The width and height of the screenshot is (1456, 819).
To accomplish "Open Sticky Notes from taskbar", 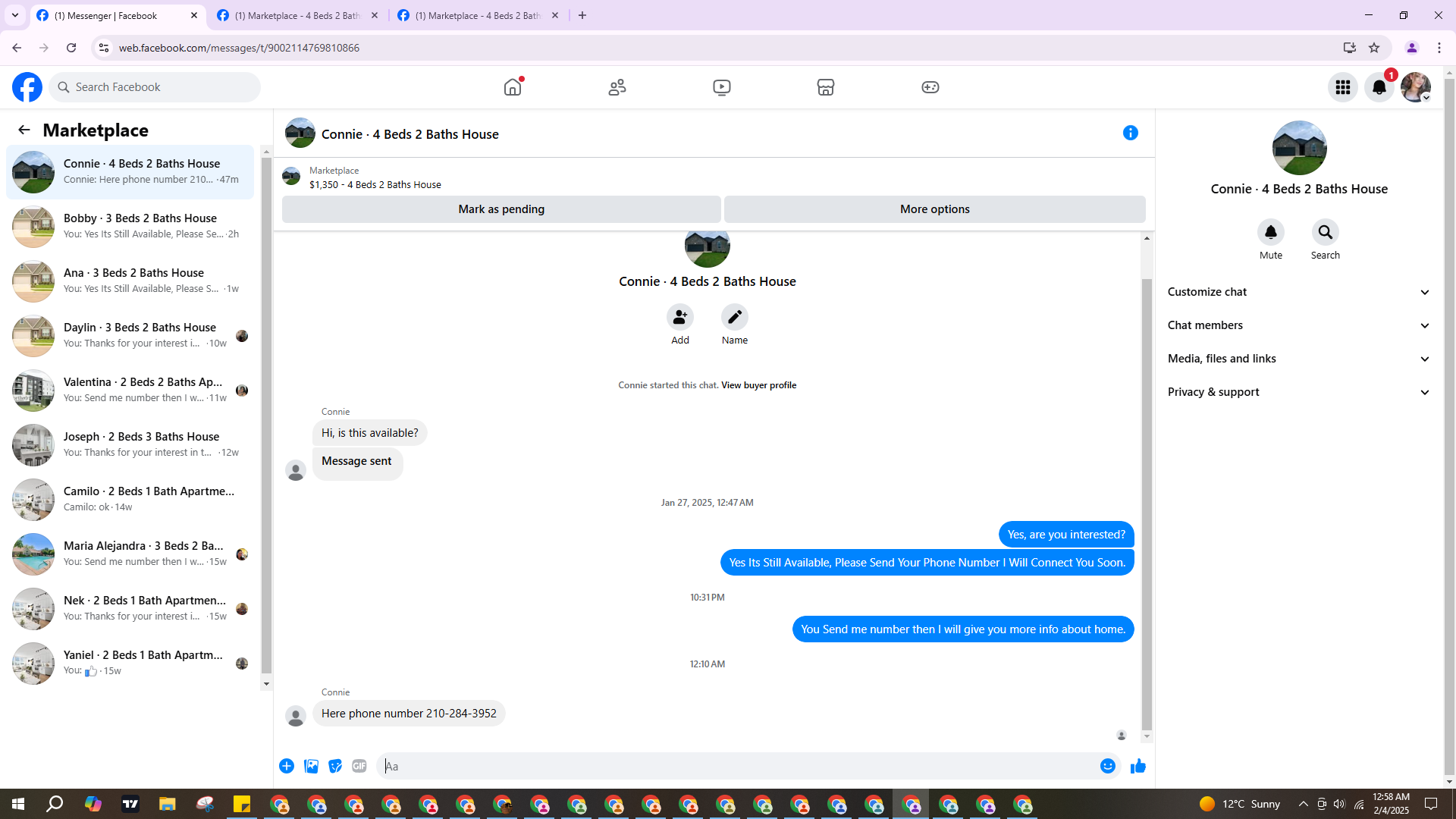I will coord(242,804).
